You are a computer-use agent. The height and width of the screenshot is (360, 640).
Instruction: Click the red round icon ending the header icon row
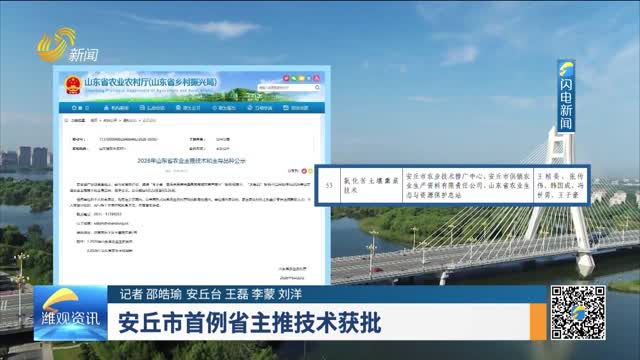coord(316,78)
